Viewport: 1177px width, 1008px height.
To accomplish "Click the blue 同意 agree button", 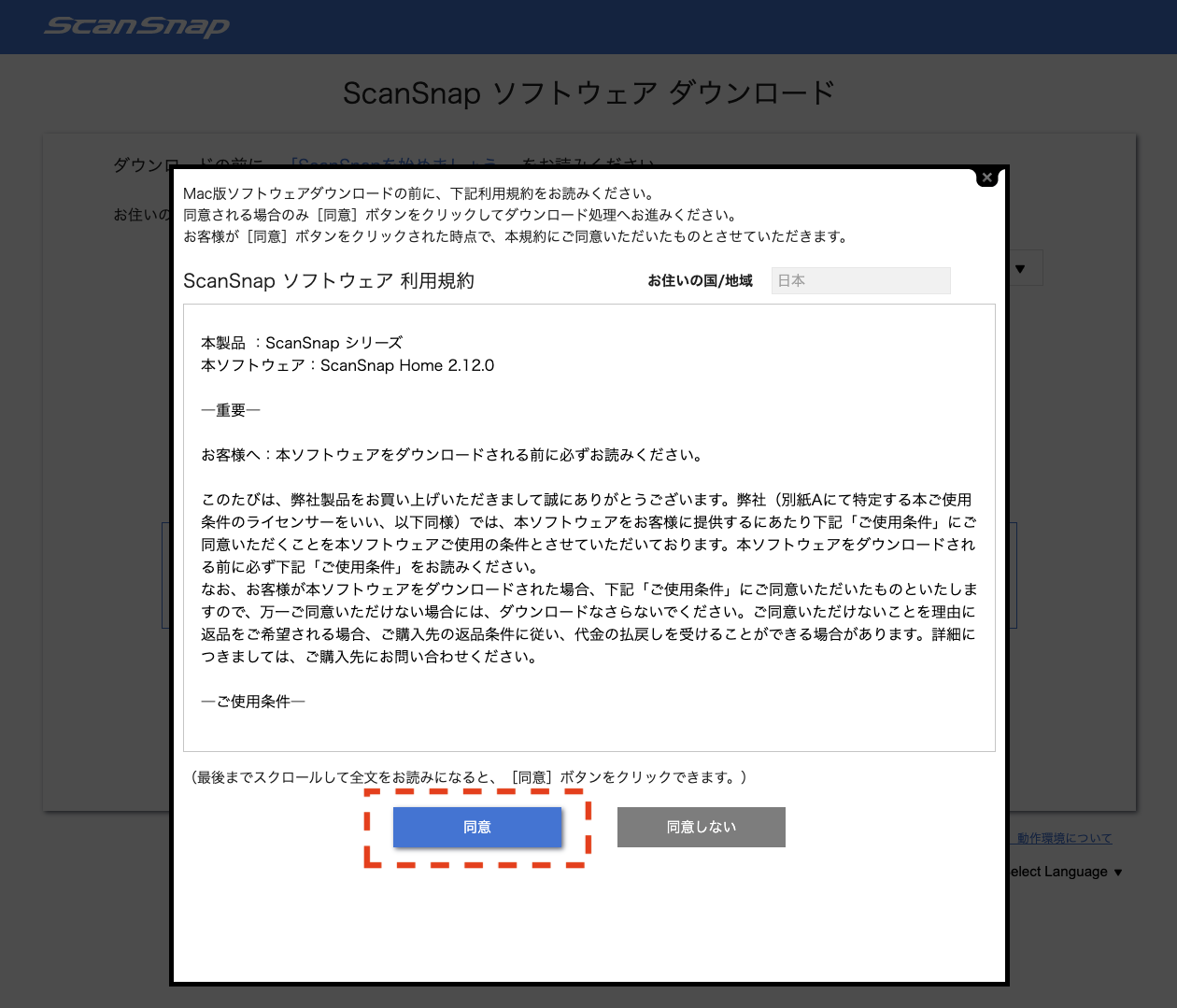I will [477, 827].
